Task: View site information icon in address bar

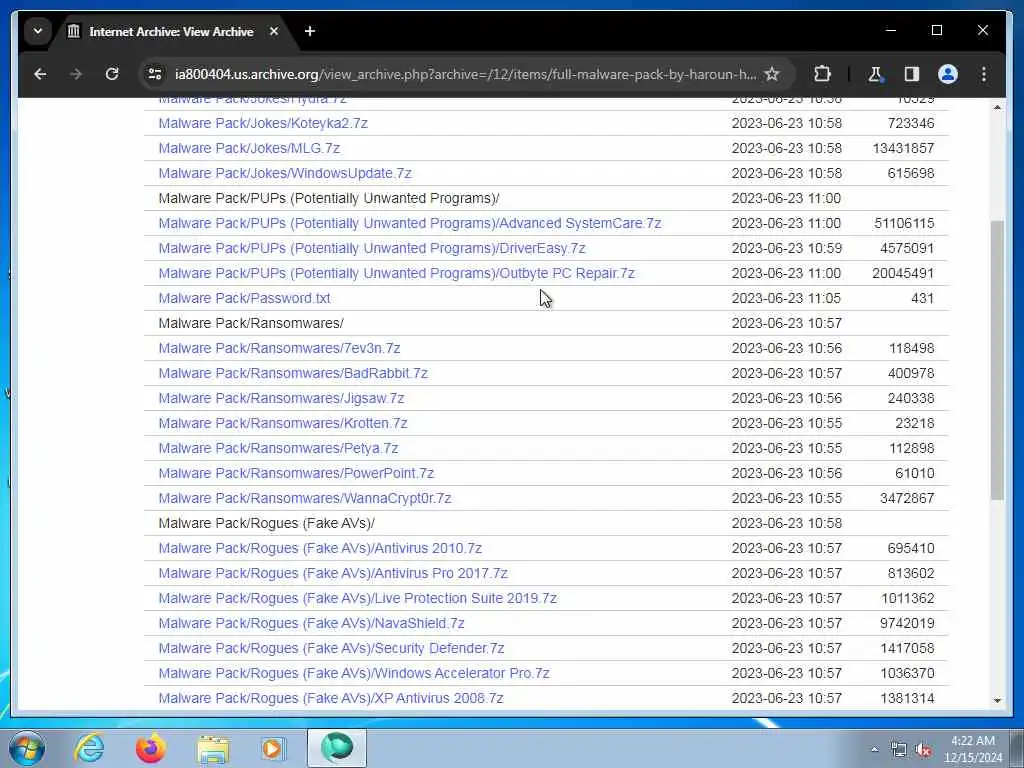Action: click(155, 74)
